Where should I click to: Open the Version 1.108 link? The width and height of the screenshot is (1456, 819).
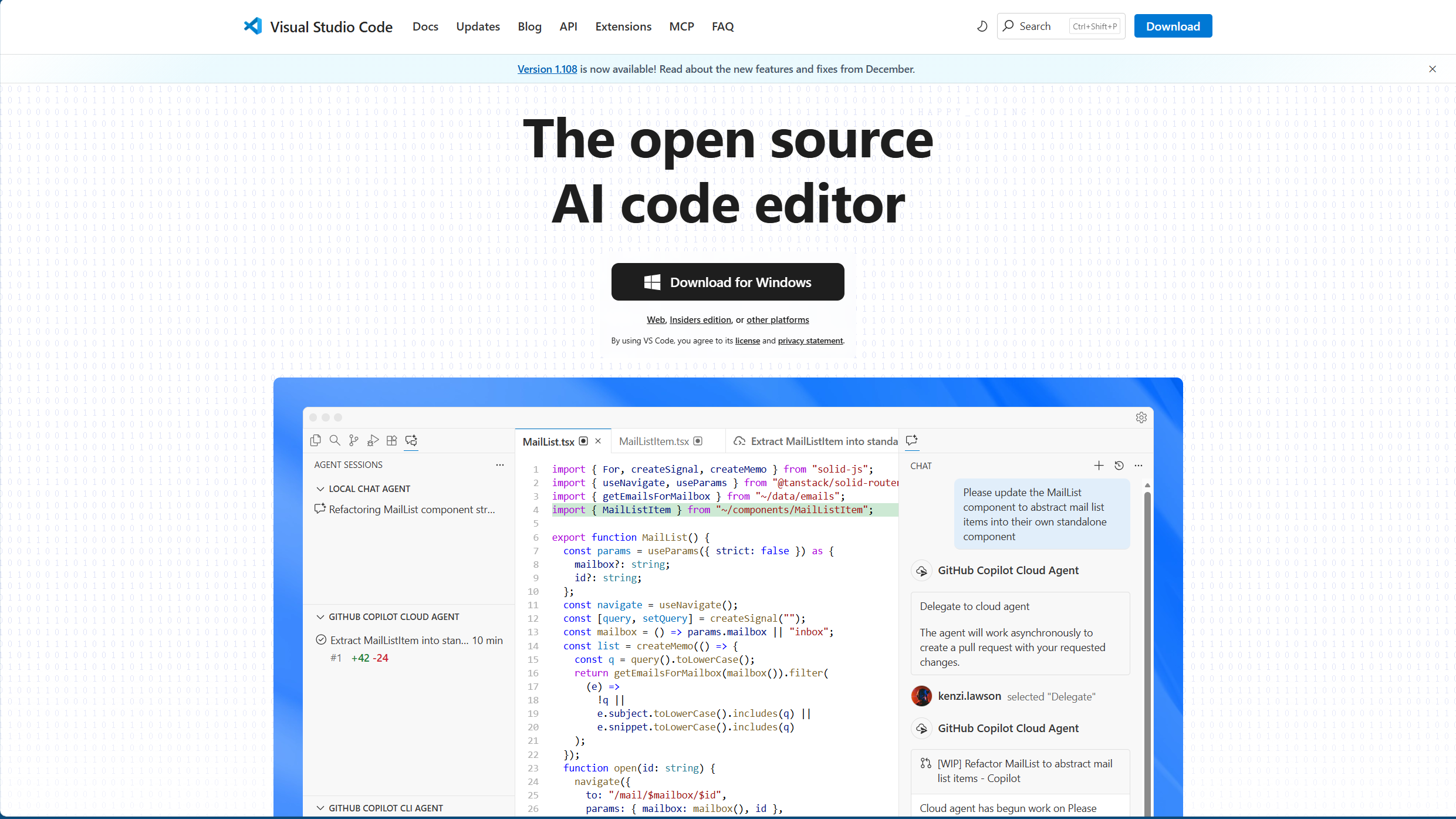pyautogui.click(x=547, y=69)
